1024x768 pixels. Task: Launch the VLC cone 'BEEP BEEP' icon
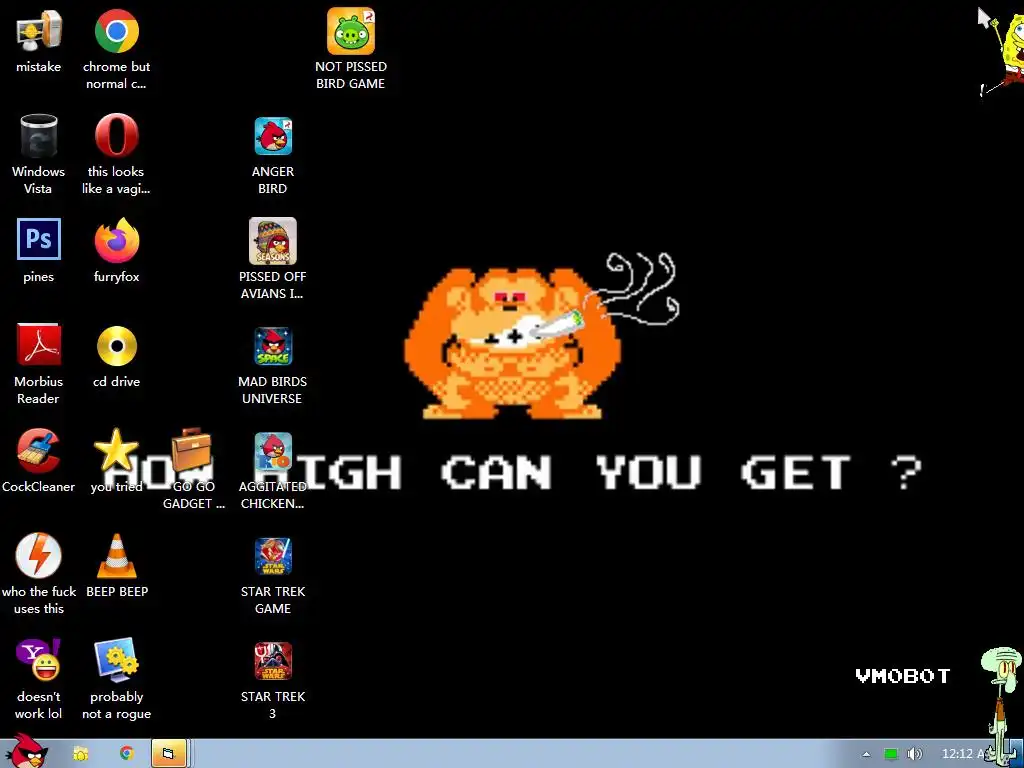[116, 556]
